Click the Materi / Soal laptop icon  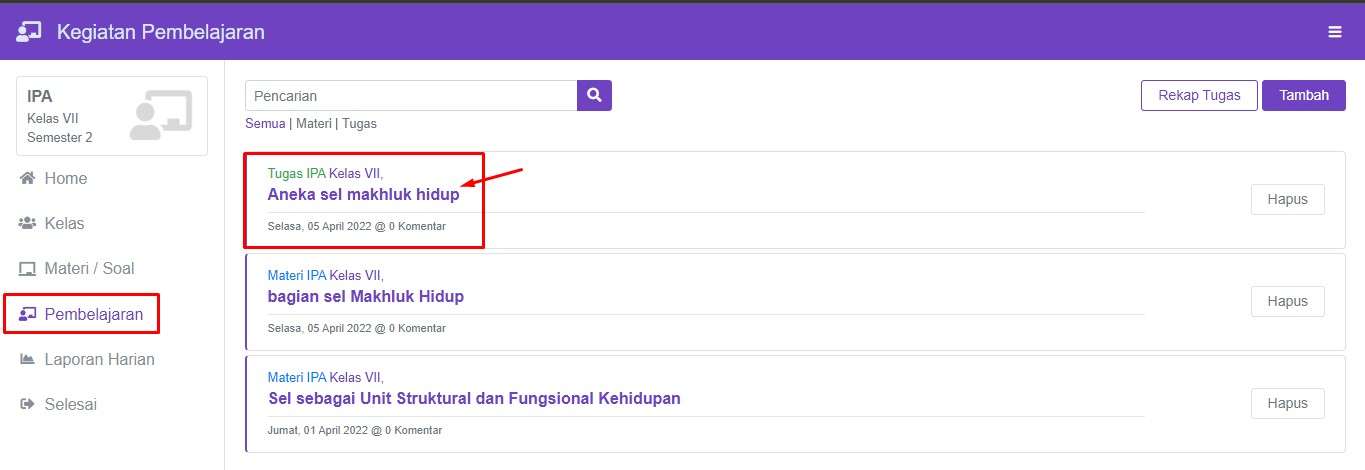[x=28, y=269]
